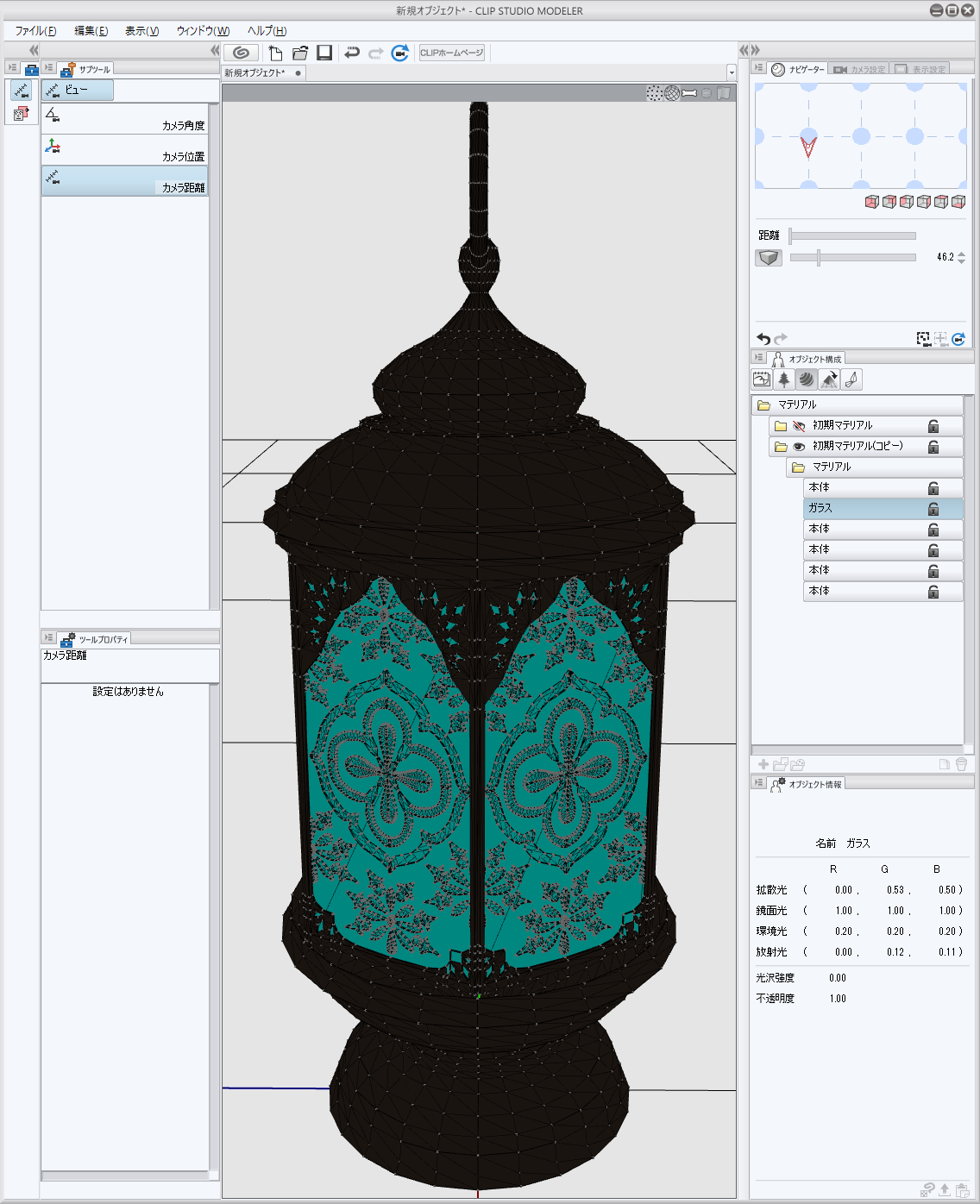Image resolution: width=980 pixels, height=1204 pixels.
Task: Open the CLIP STUDIO swirl launcher icon
Action: (241, 53)
